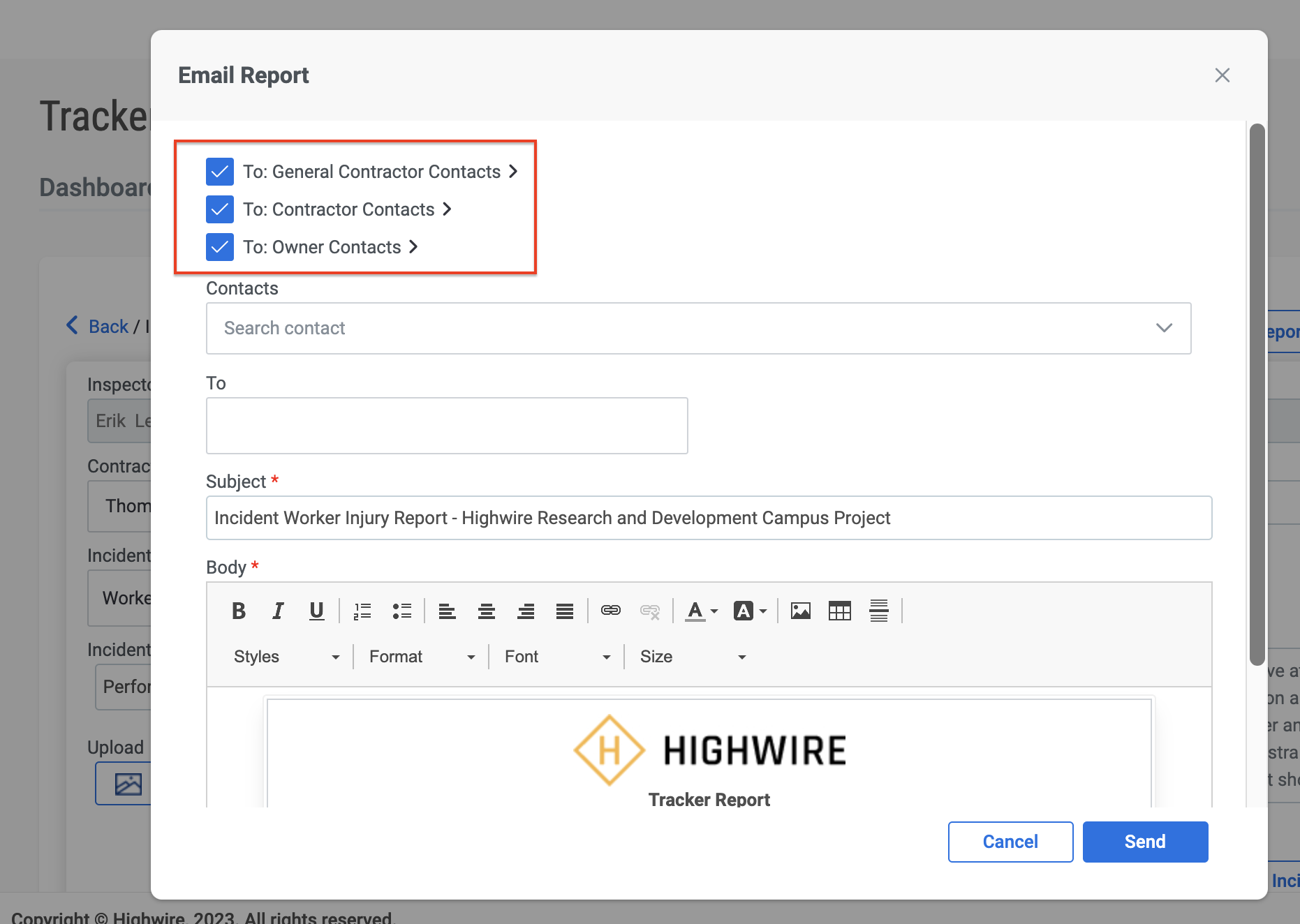This screenshot has width=1300, height=924.
Task: Expand General Contractor Contacts list chevron
Action: [x=513, y=172]
